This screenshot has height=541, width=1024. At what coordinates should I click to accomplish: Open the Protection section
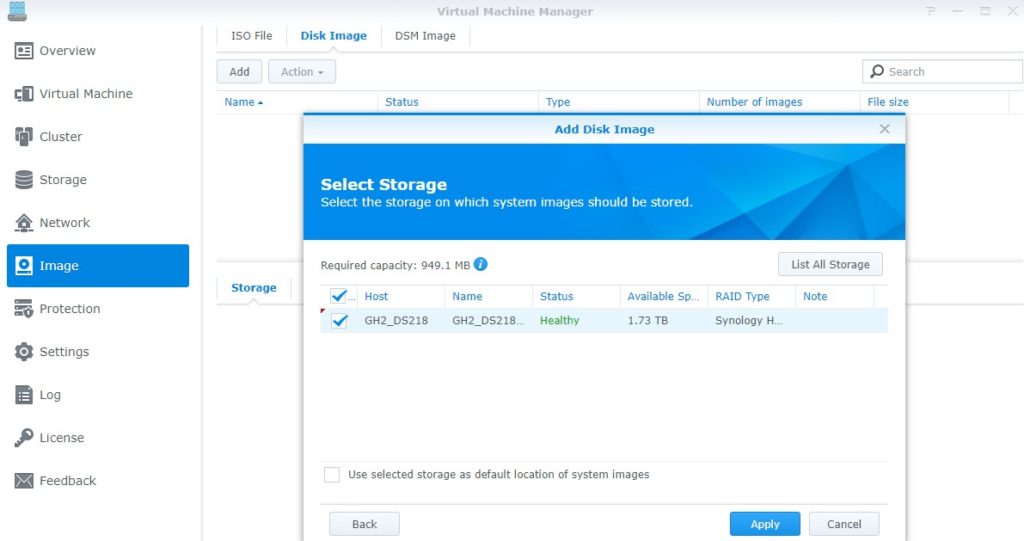click(70, 308)
